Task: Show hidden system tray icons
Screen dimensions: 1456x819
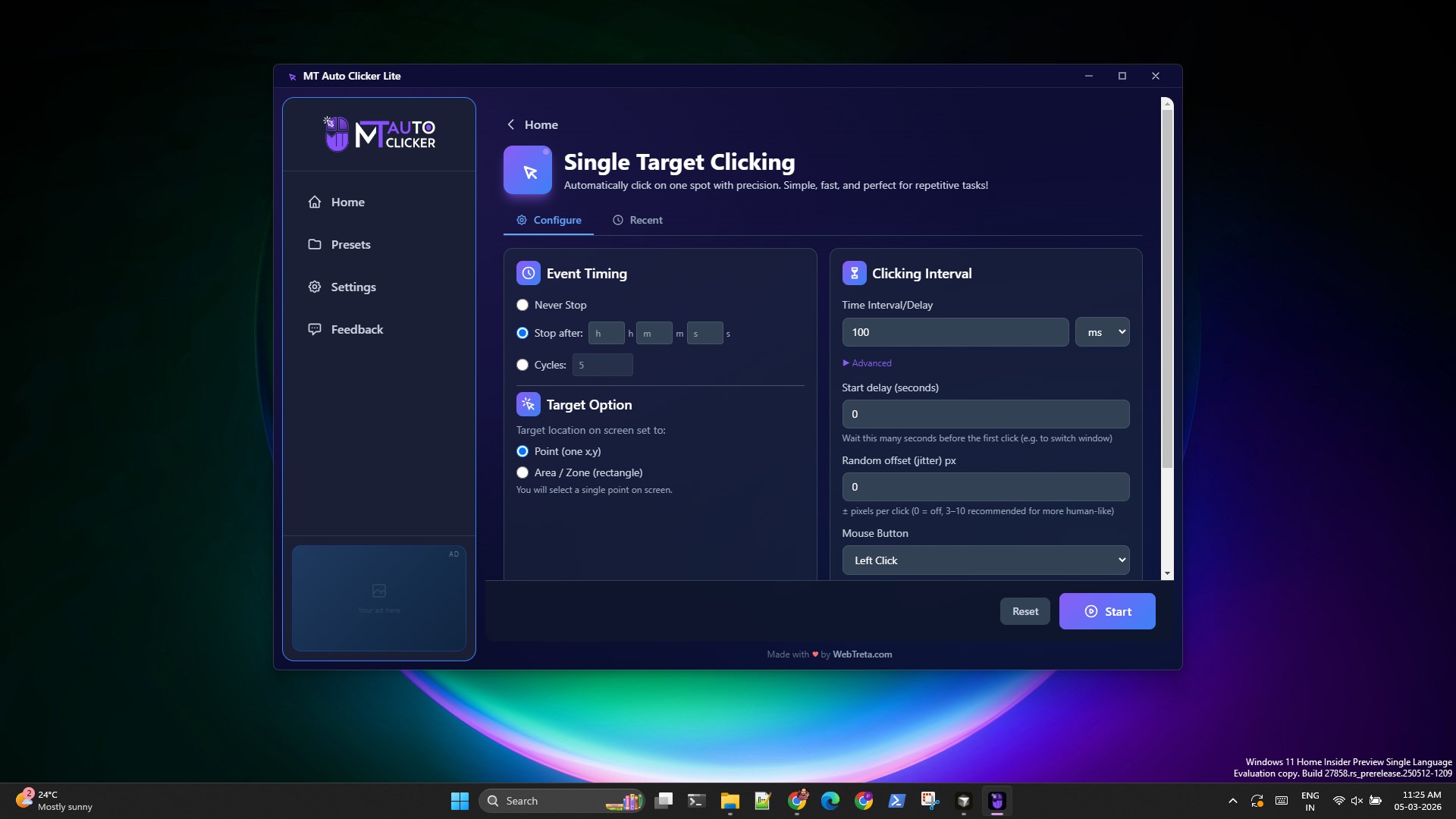Action: pyautogui.click(x=1233, y=801)
